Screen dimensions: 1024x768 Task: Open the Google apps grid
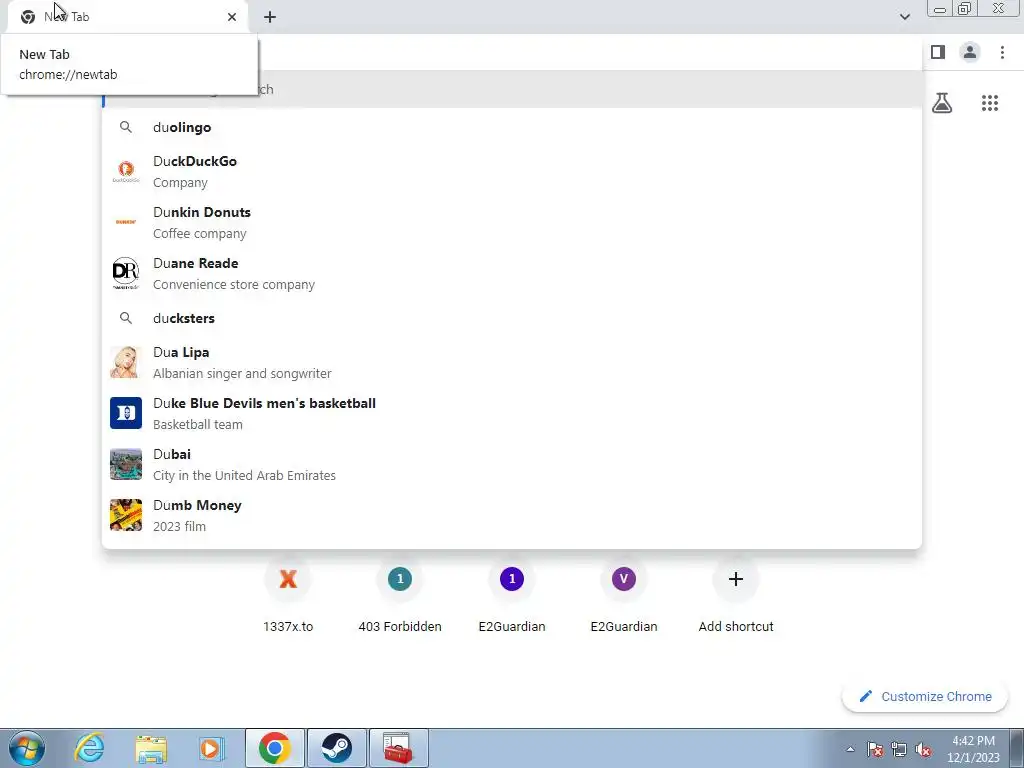click(990, 103)
